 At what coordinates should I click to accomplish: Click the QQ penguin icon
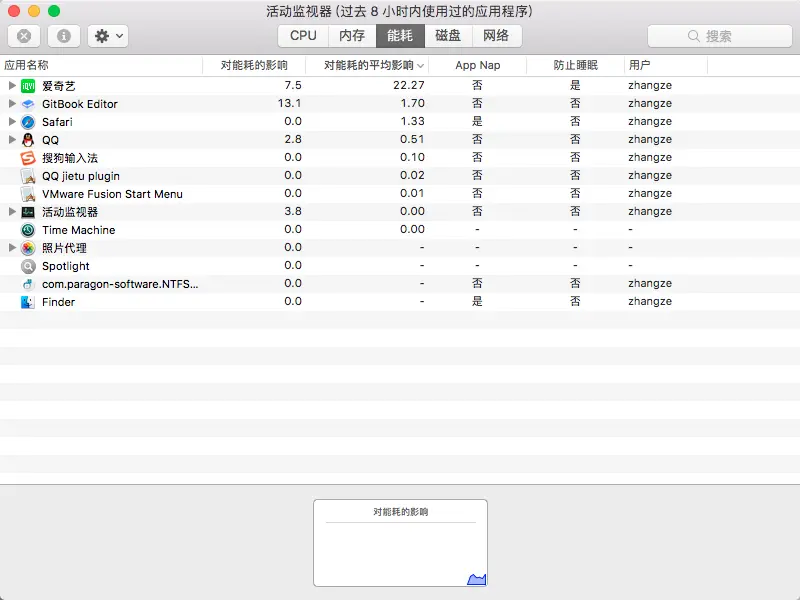tap(28, 140)
